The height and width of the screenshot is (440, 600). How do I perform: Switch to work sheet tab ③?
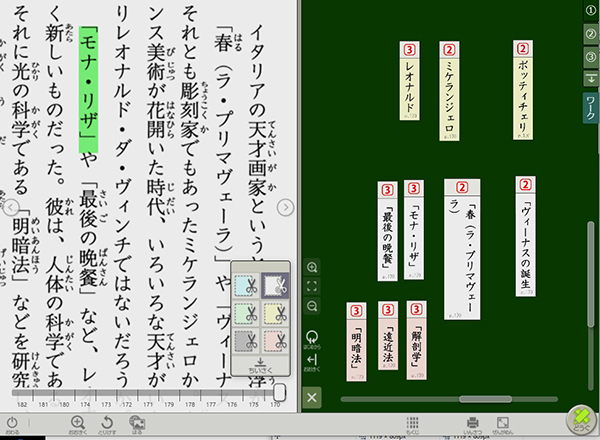click(591, 57)
